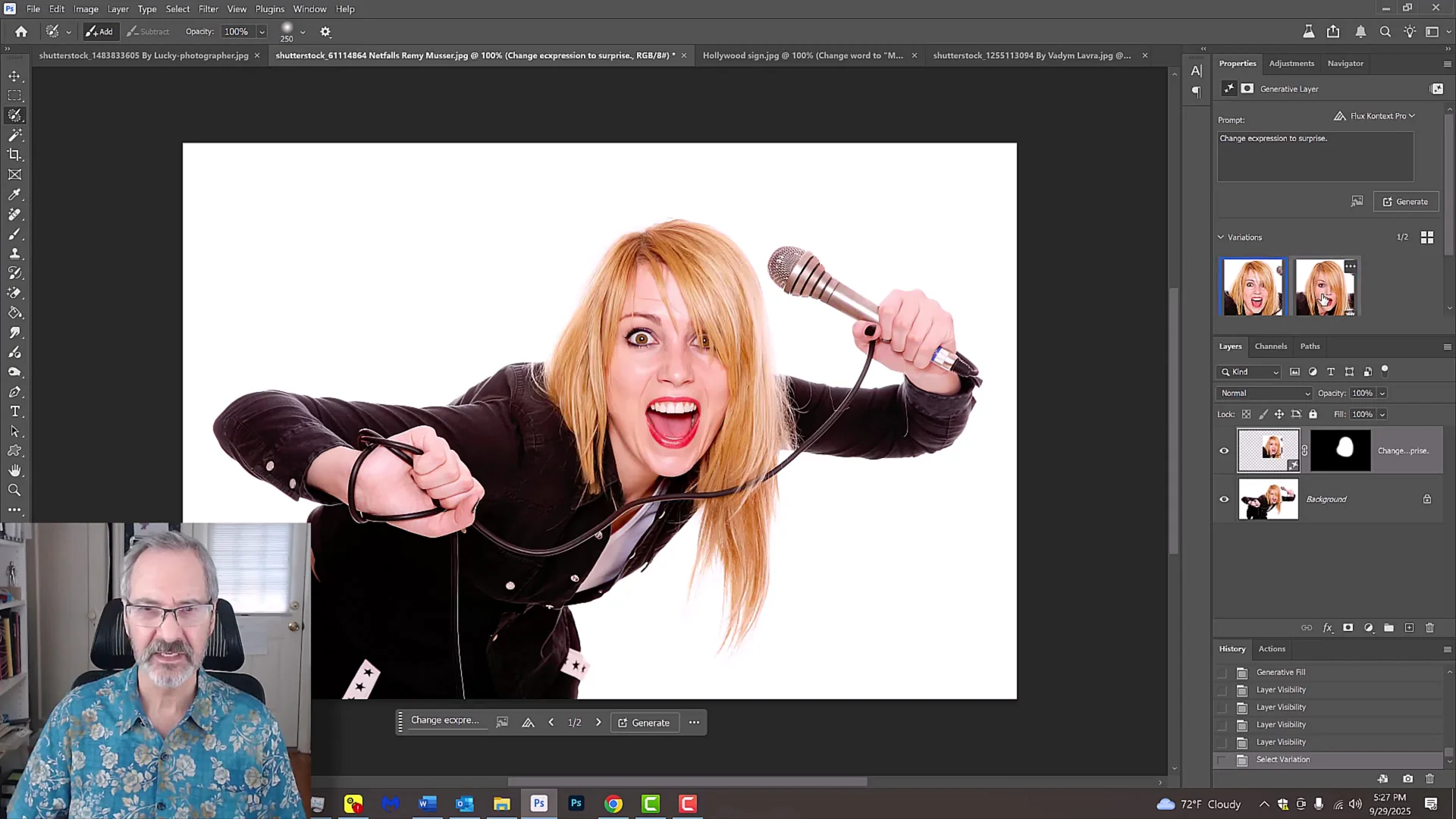Screen dimensions: 1456x819
Task: Enable Lock transparent pixels
Action: point(1247,414)
